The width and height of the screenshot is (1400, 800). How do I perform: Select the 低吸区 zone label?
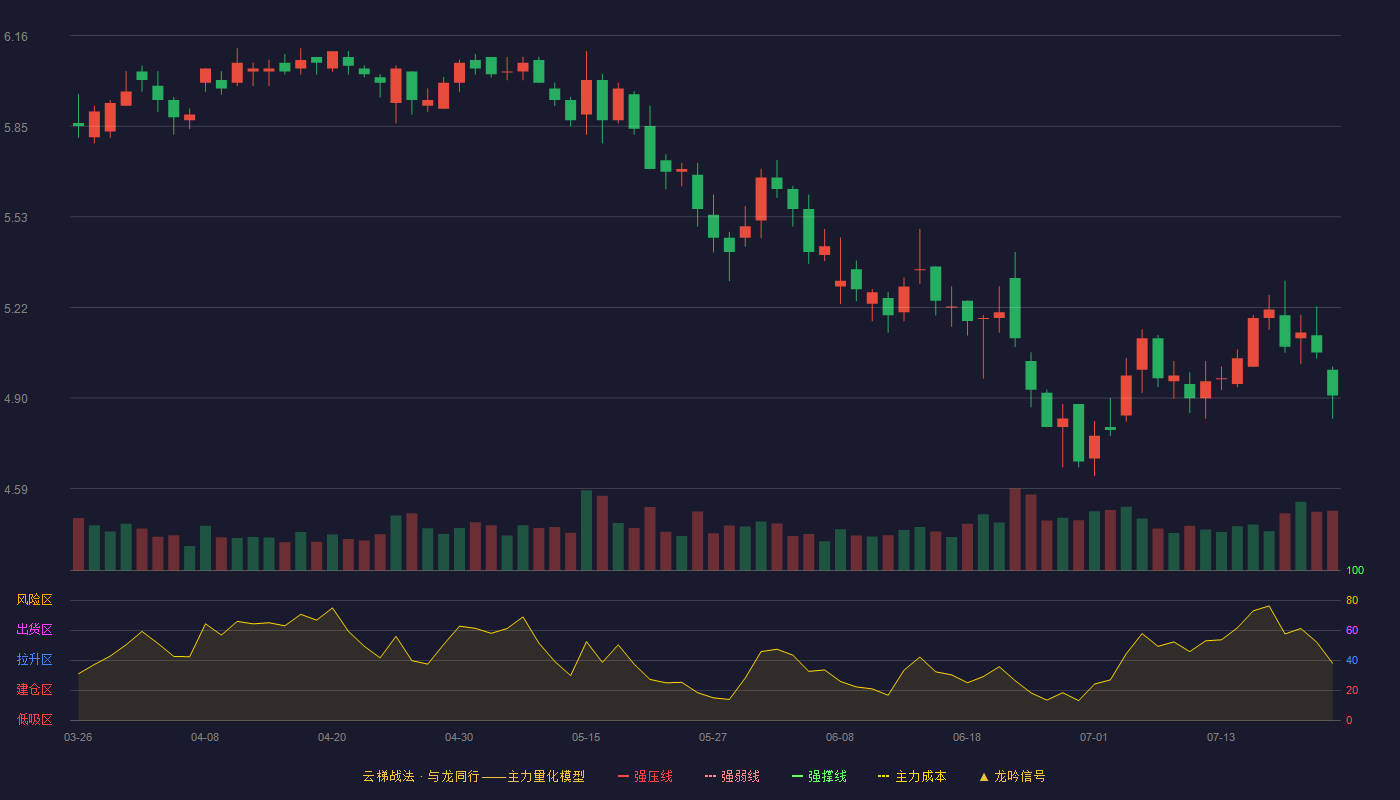[34, 719]
